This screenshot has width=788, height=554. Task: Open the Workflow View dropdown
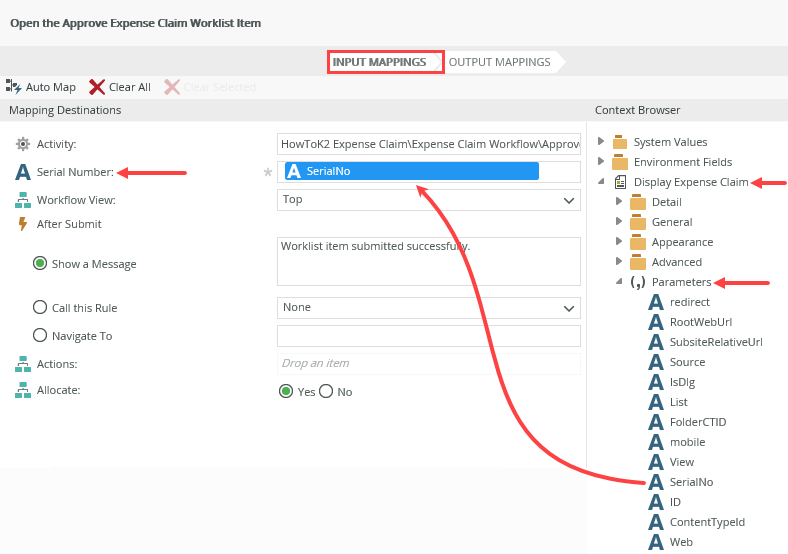[x=569, y=200]
